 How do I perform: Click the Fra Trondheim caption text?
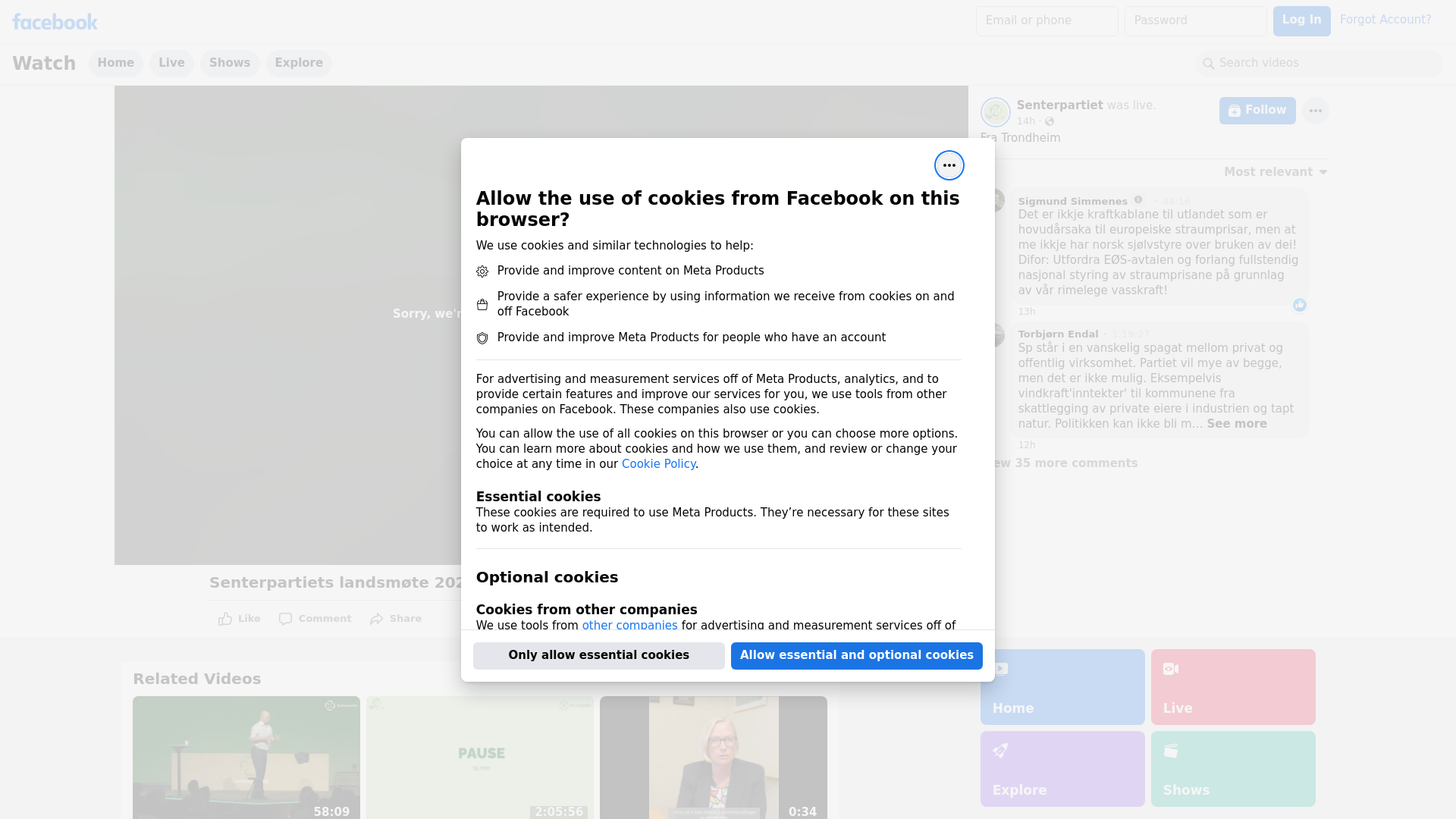coord(1020,138)
